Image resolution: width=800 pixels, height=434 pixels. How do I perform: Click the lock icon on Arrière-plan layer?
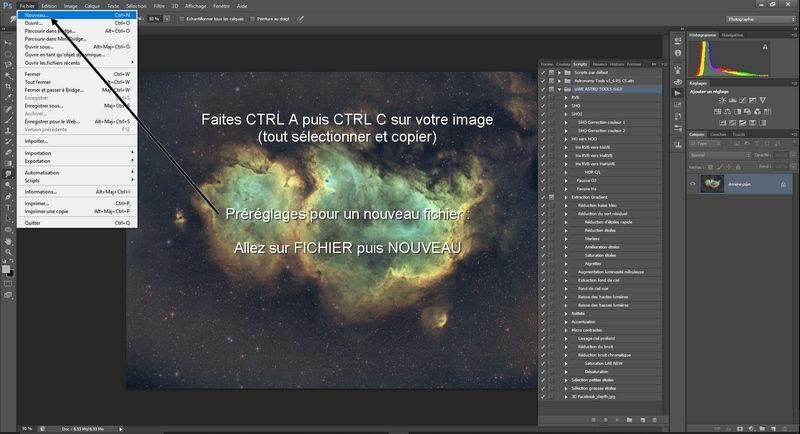coord(783,184)
